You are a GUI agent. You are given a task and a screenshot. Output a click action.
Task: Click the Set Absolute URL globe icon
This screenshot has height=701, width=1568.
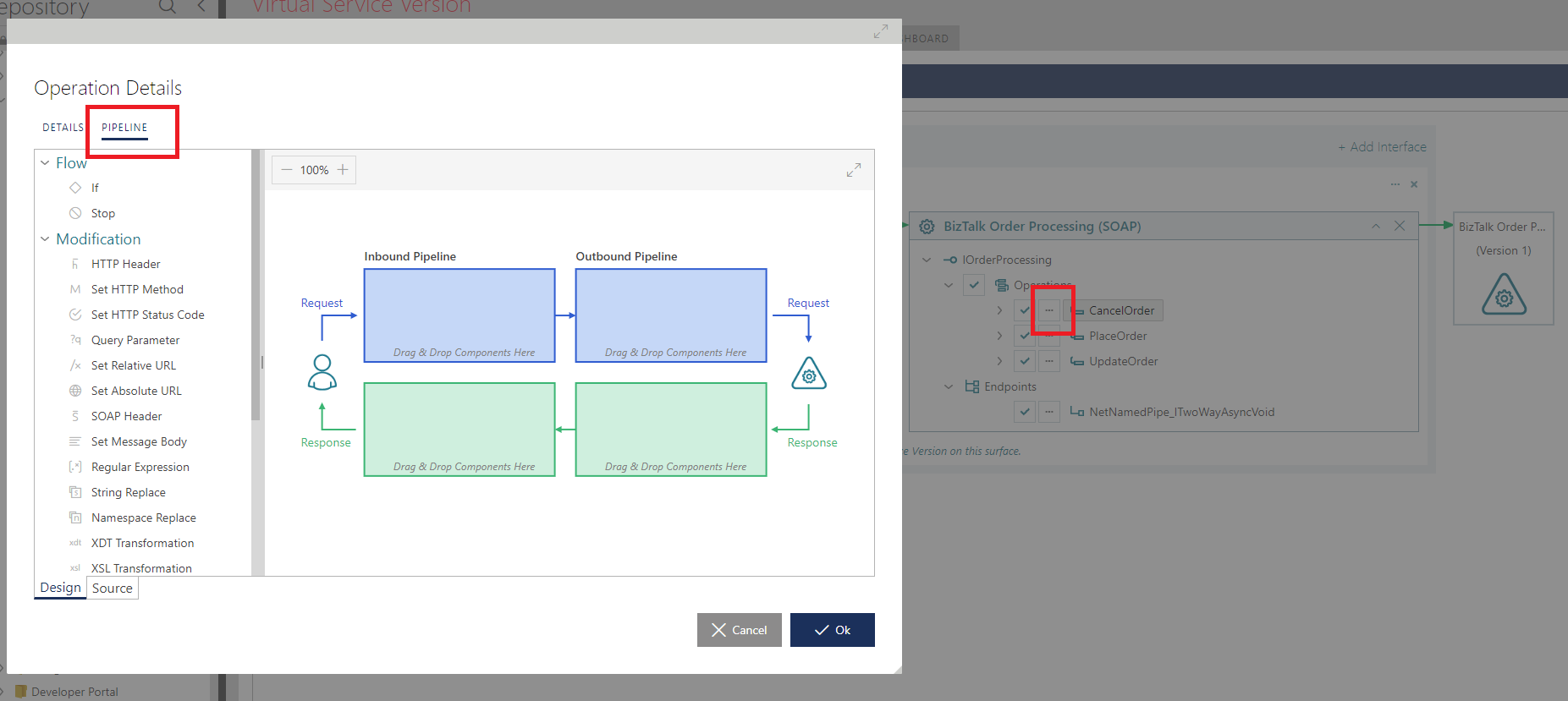75,391
